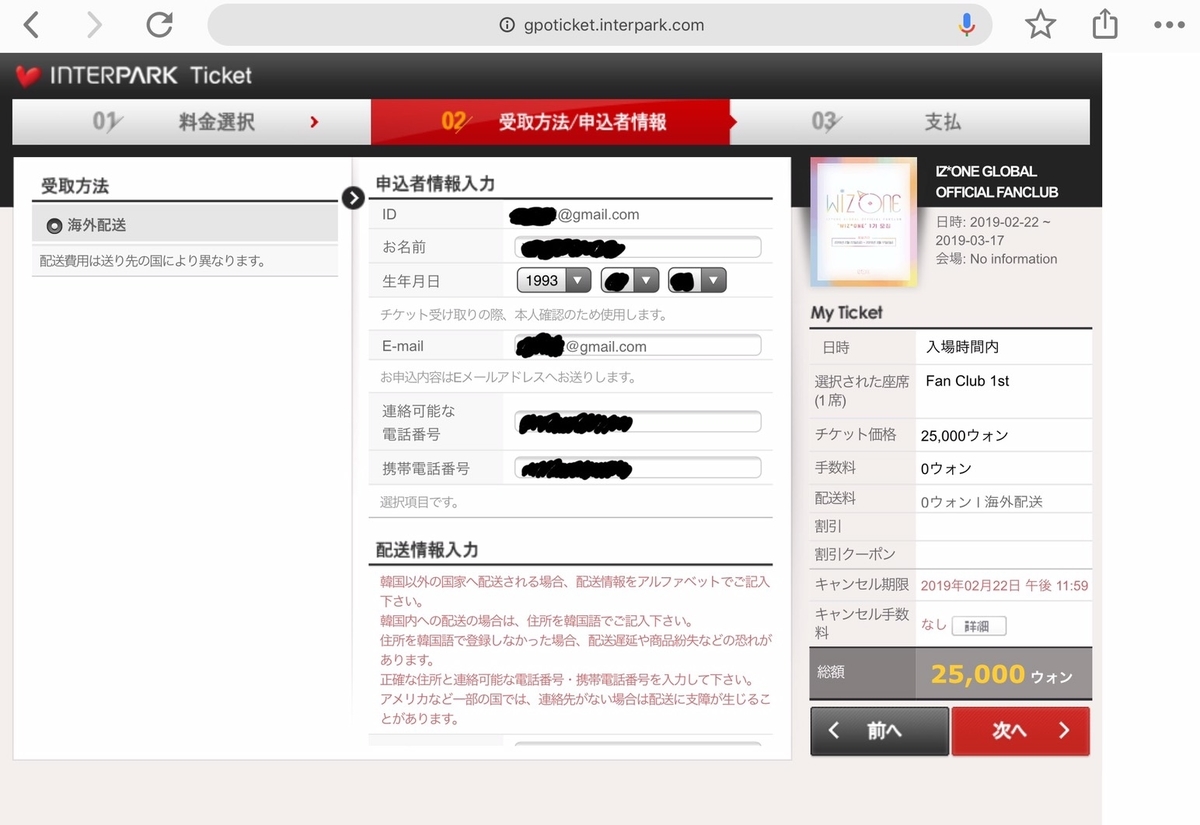
Task: Tap the browser forward arrow
Action: [x=95, y=25]
